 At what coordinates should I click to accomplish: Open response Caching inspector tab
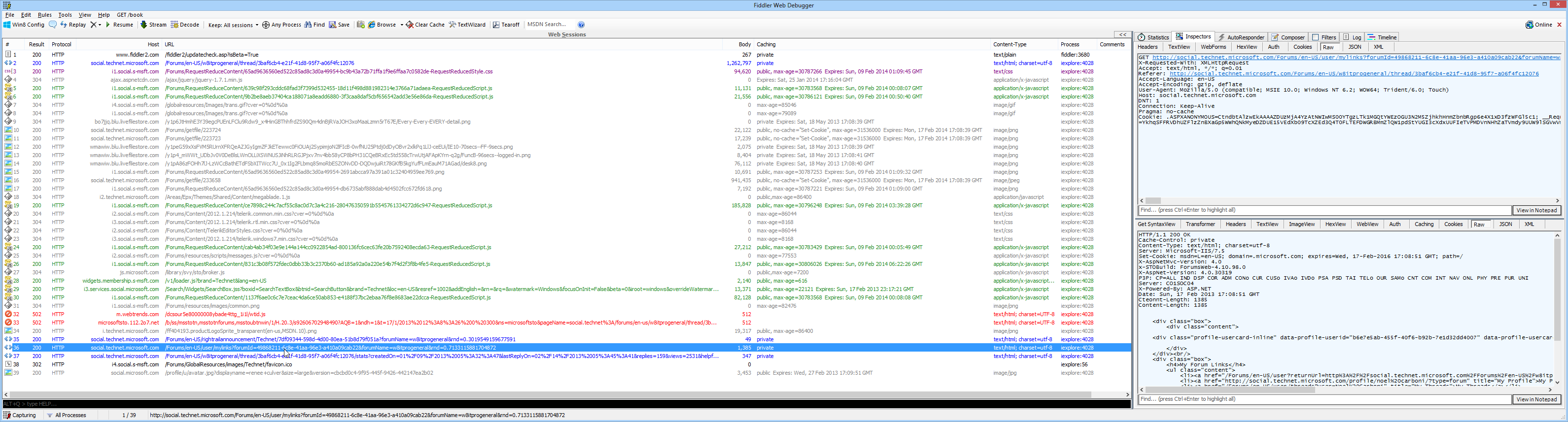click(x=1424, y=225)
